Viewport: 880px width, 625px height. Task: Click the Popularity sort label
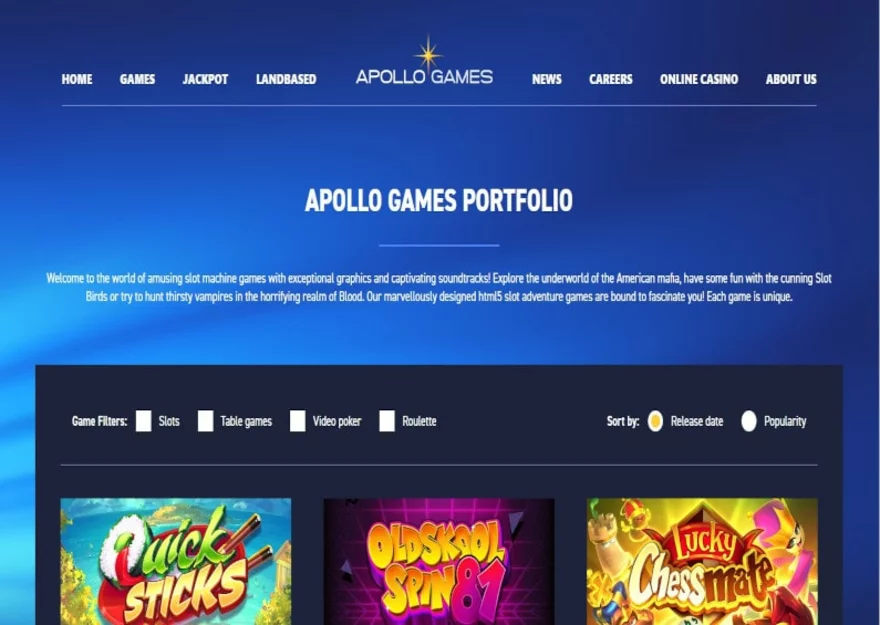785,421
